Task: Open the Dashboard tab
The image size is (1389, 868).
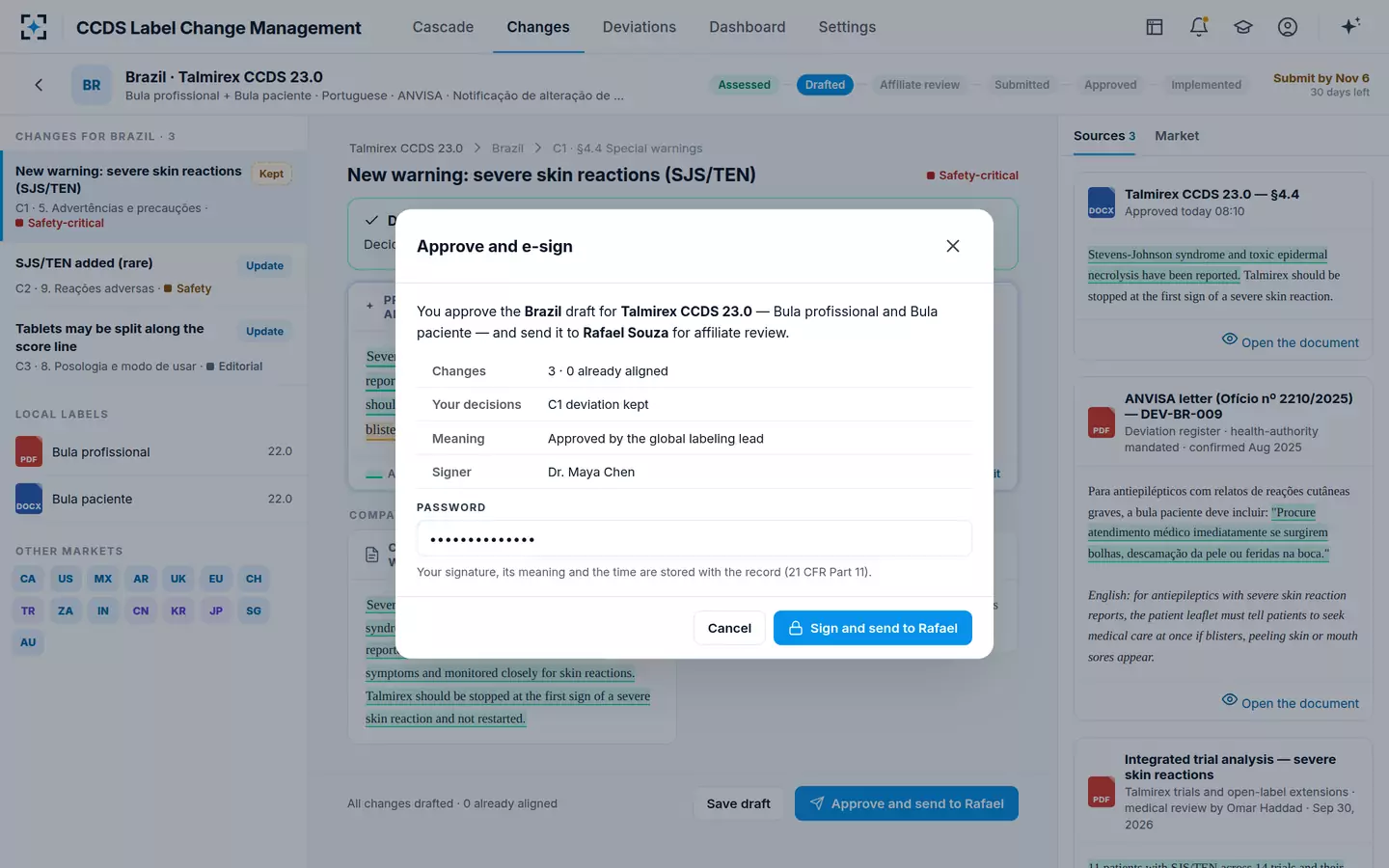Action: point(748,27)
